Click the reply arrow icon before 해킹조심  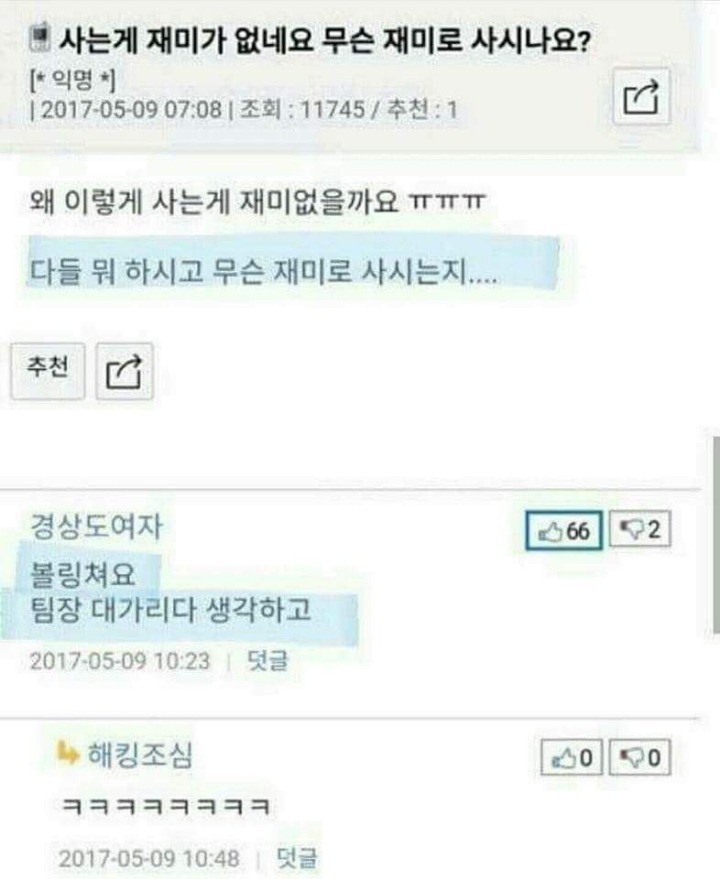pyautogui.click(x=67, y=752)
